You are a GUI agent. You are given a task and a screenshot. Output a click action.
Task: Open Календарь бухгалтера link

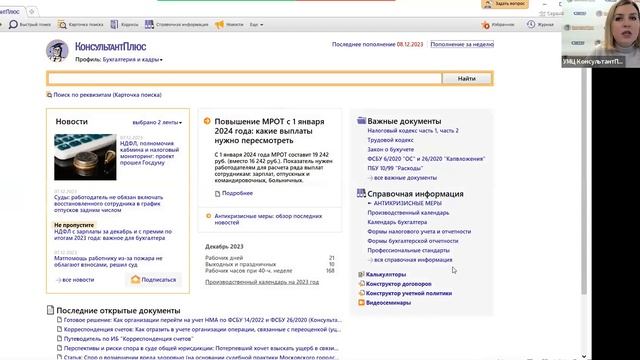397,222
